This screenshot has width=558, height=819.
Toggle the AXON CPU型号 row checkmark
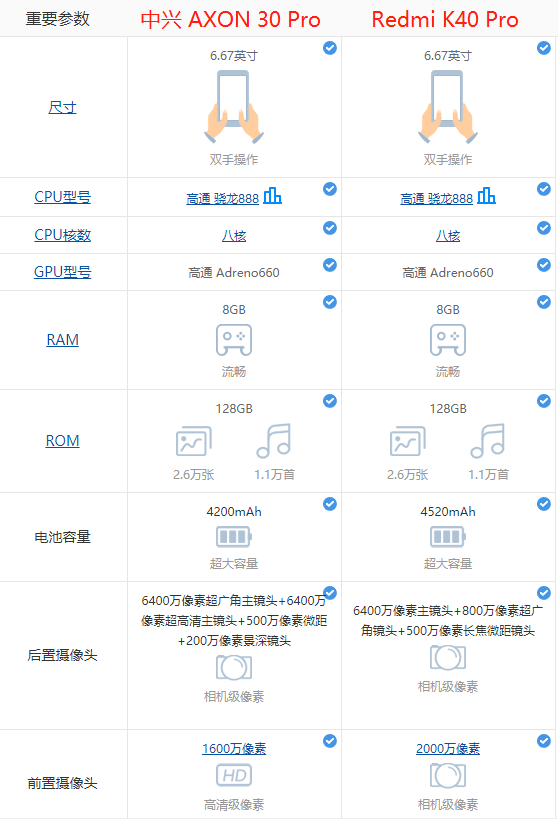pos(330,189)
